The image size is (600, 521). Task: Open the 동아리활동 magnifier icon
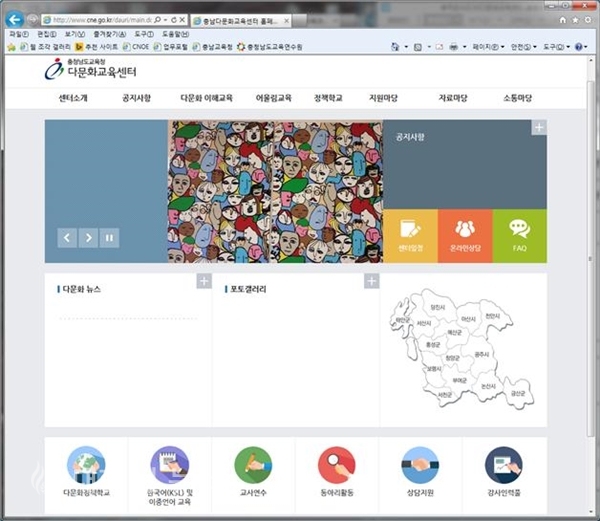[x=337, y=466]
